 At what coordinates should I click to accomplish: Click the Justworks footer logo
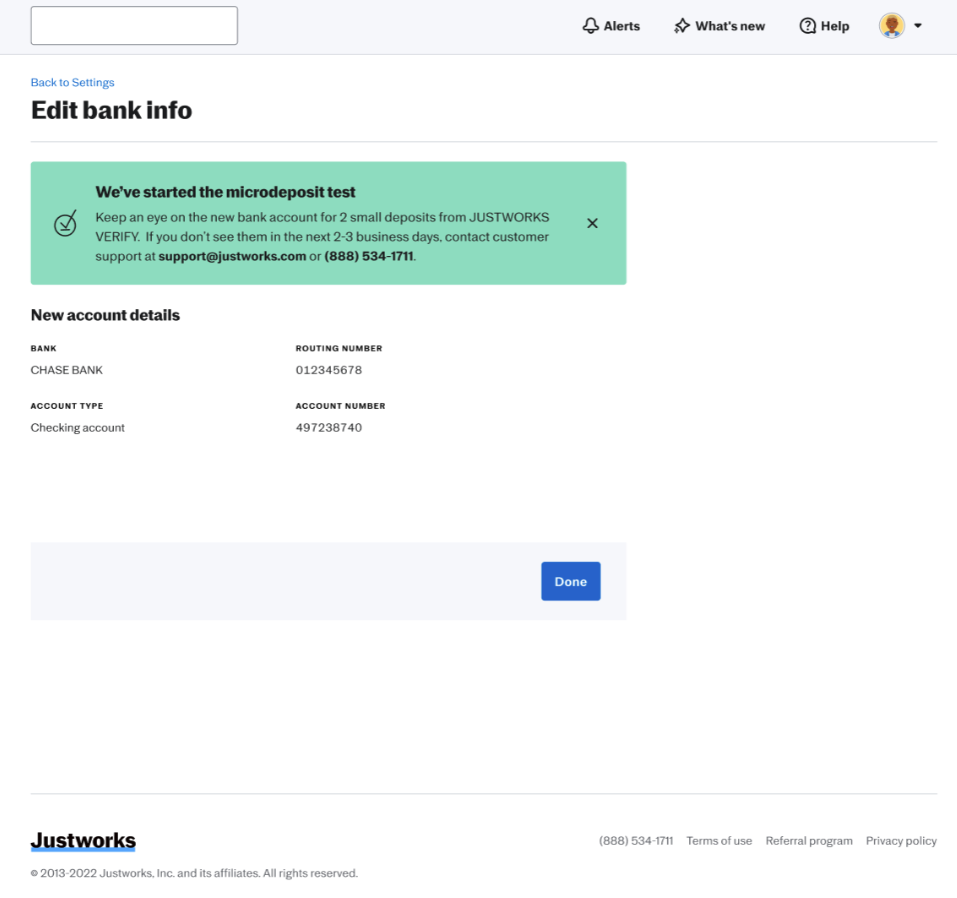tap(83, 841)
